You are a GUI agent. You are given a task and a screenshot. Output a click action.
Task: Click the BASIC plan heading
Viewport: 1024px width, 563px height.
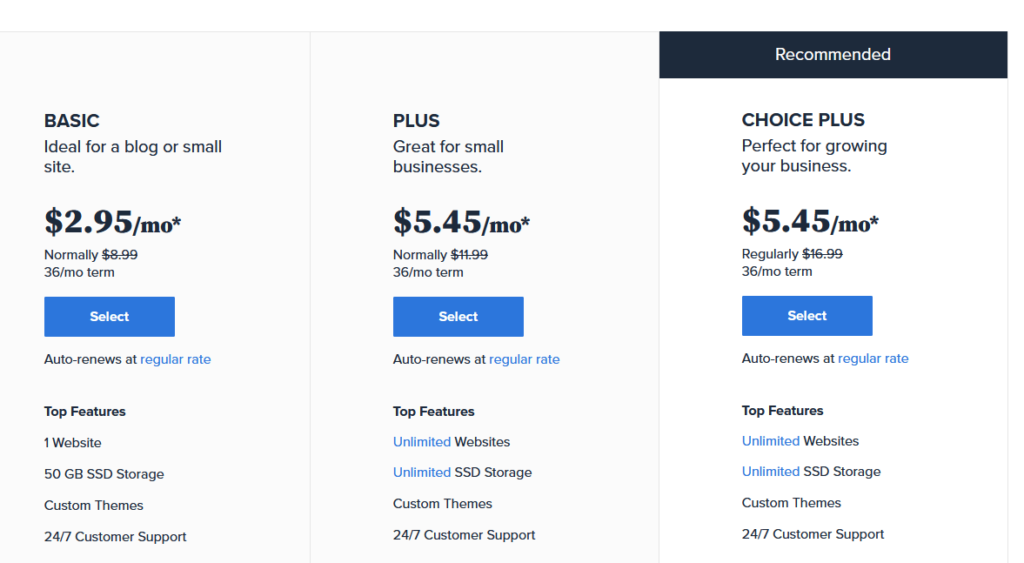[x=72, y=121]
